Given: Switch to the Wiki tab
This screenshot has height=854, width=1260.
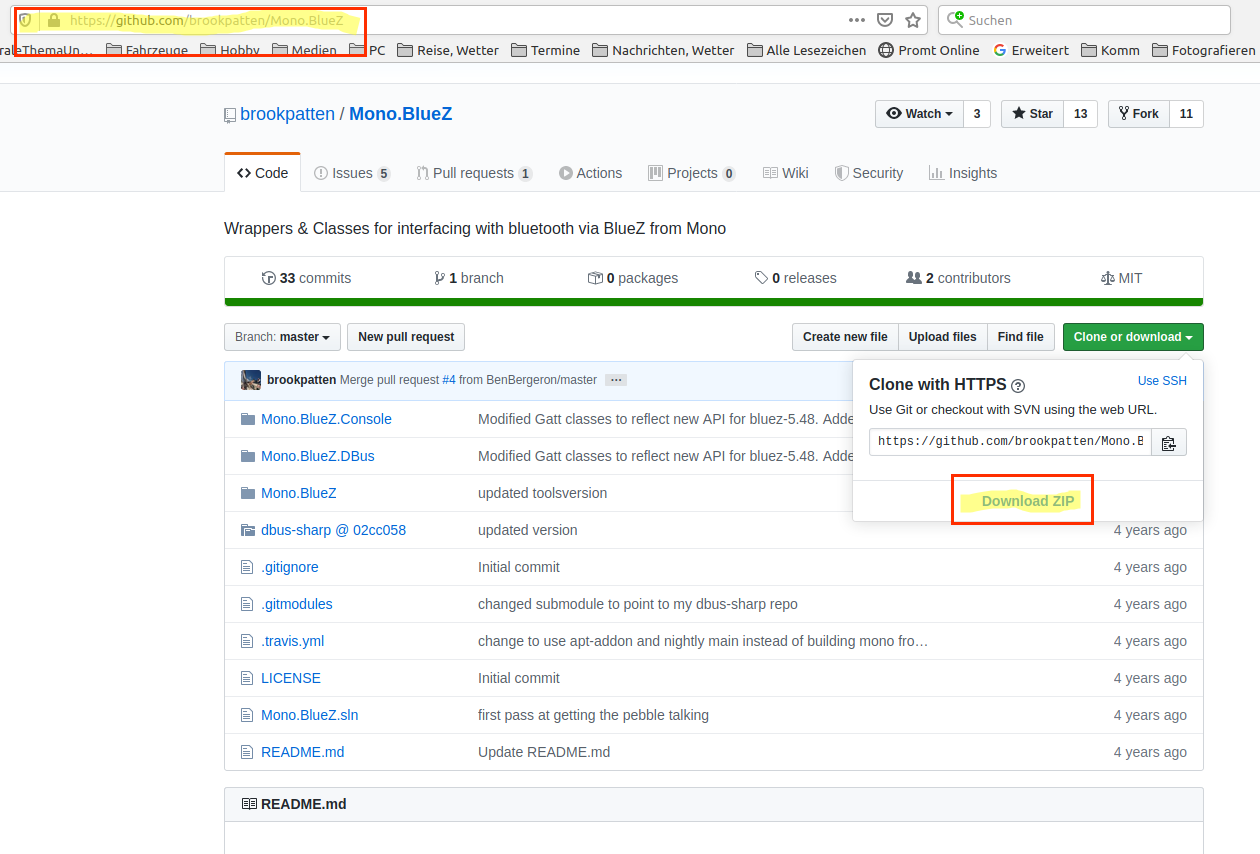Looking at the screenshot, I should pyautogui.click(x=786, y=173).
